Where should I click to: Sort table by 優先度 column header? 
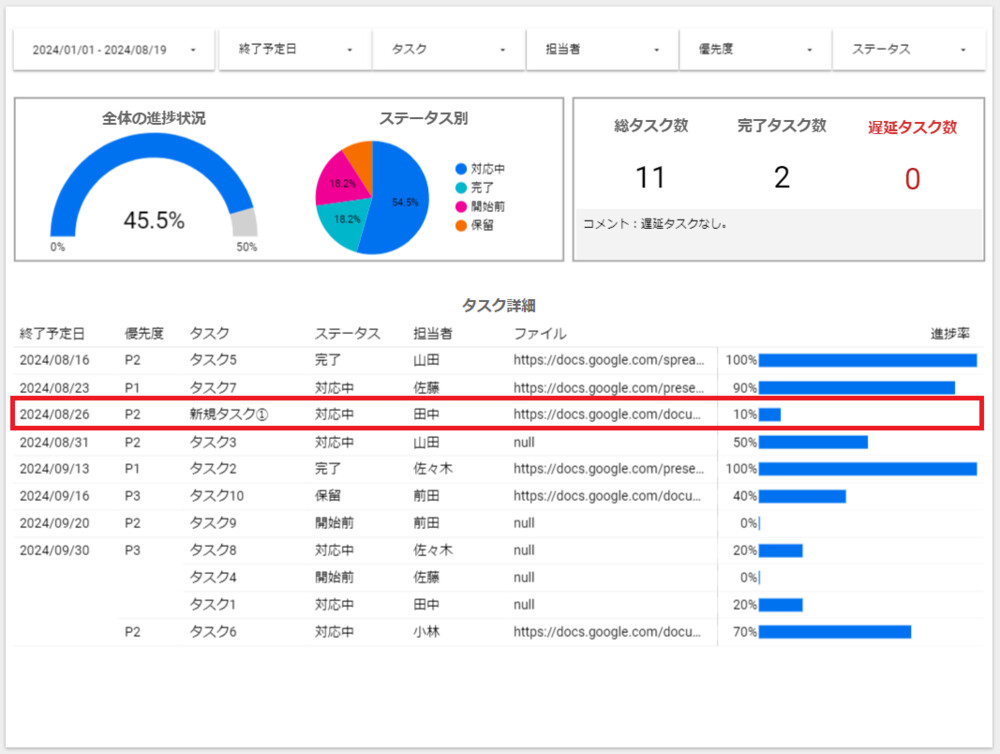(144, 333)
